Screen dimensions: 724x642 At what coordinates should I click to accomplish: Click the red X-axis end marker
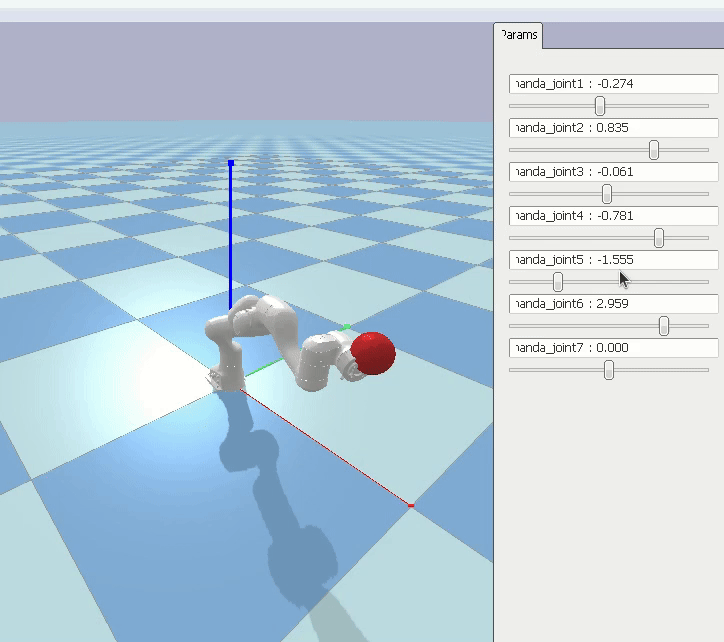click(x=411, y=505)
